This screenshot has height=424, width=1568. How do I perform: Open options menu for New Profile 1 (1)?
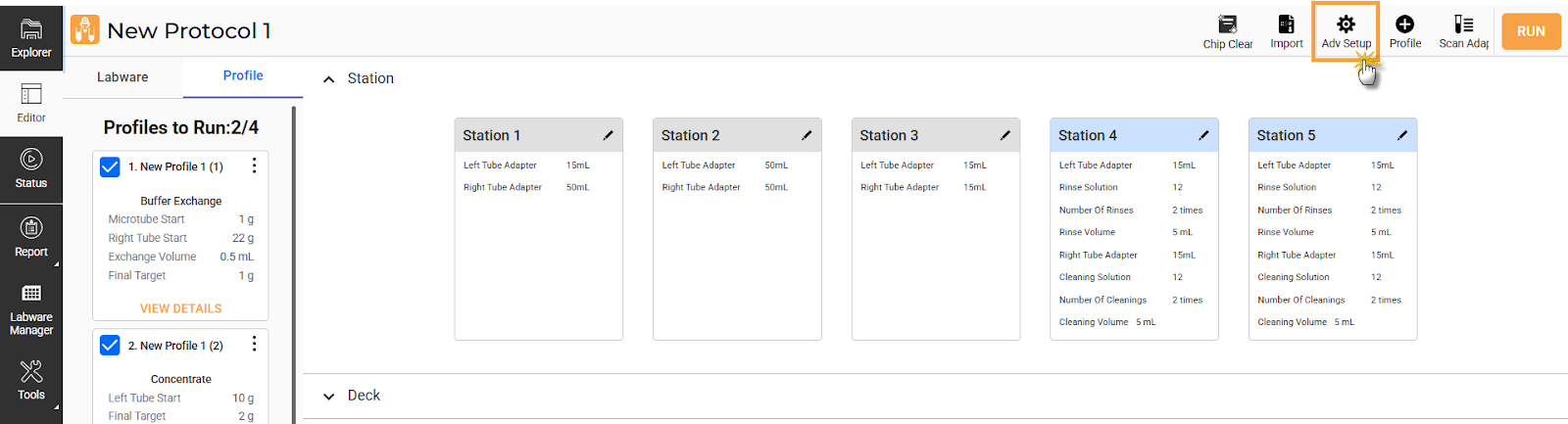tap(254, 166)
